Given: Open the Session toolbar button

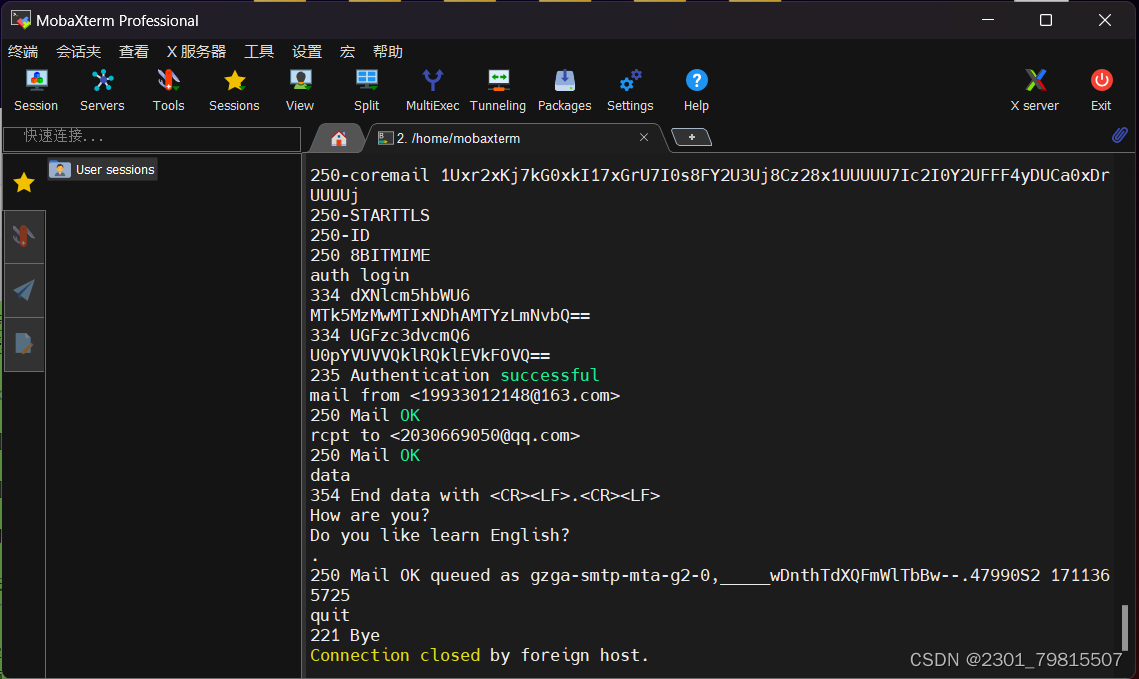Looking at the screenshot, I should pyautogui.click(x=36, y=90).
